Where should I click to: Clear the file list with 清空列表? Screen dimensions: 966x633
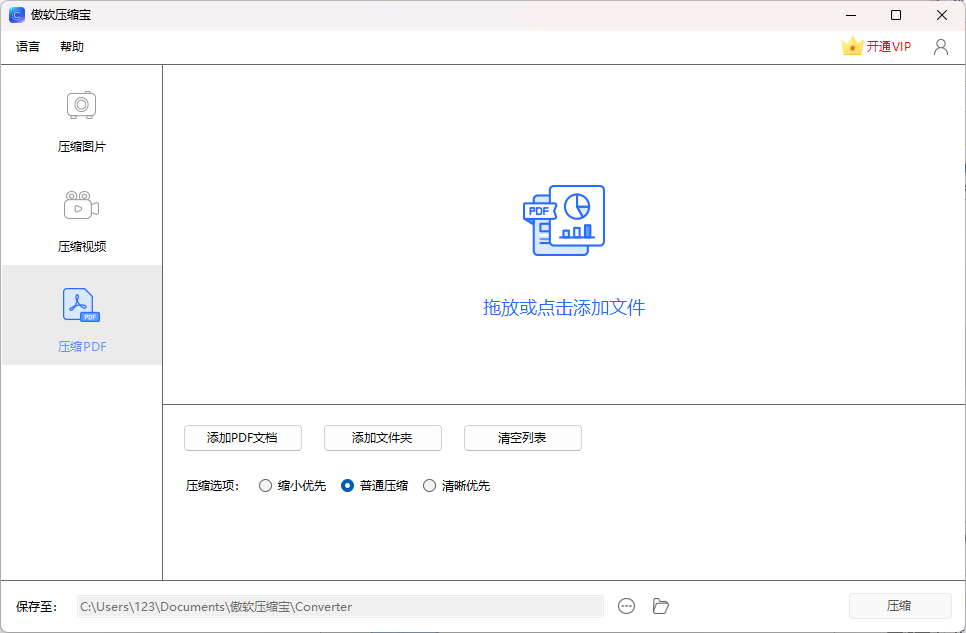(x=522, y=438)
